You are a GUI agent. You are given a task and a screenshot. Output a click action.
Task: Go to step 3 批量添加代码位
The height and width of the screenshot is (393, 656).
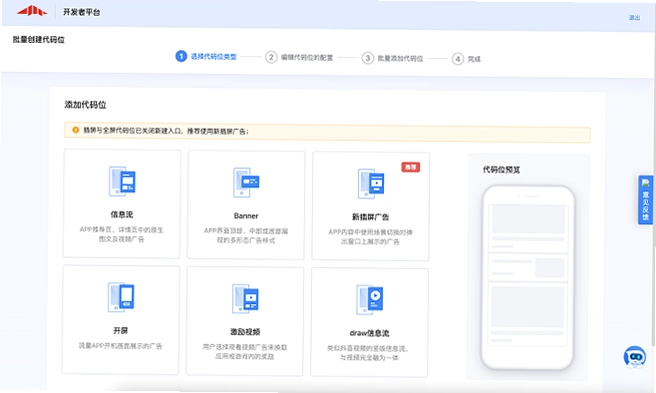(x=392, y=58)
